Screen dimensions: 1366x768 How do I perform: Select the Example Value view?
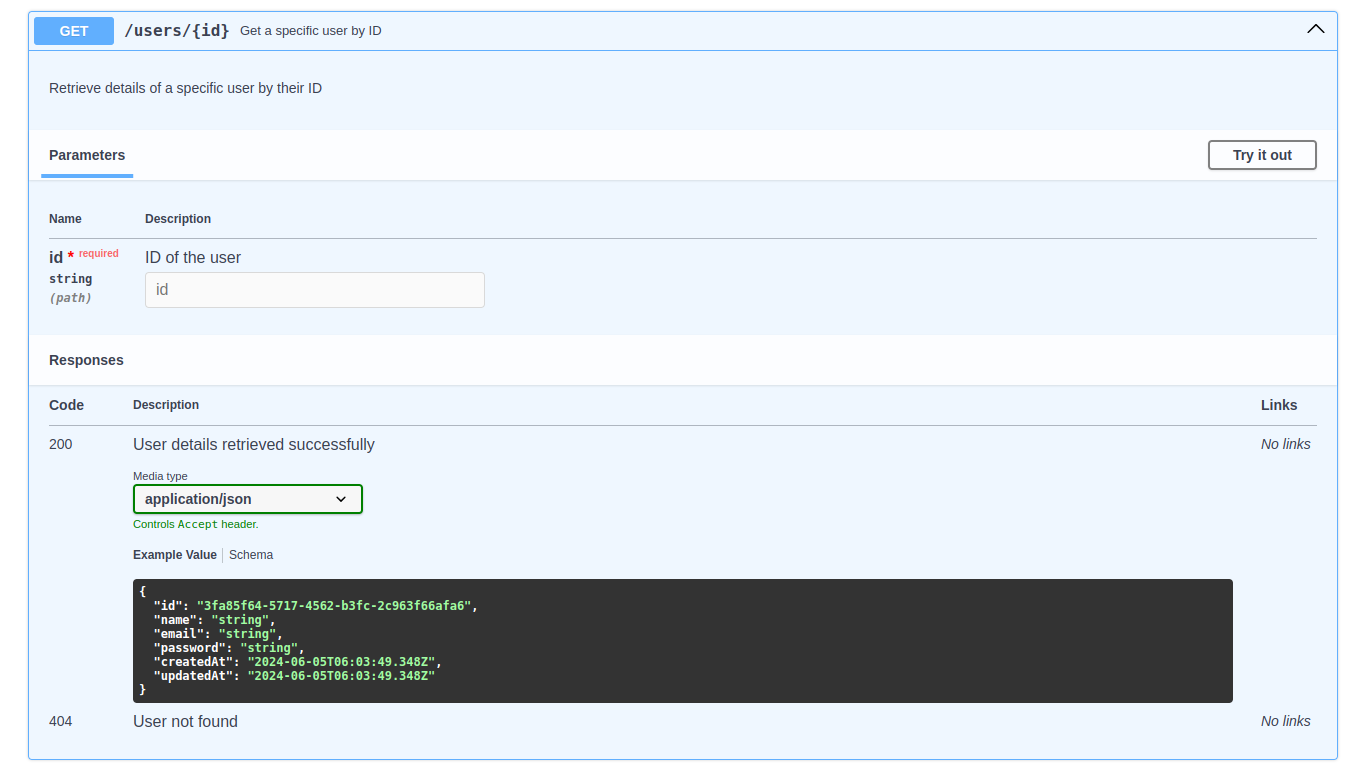pyautogui.click(x=174, y=554)
